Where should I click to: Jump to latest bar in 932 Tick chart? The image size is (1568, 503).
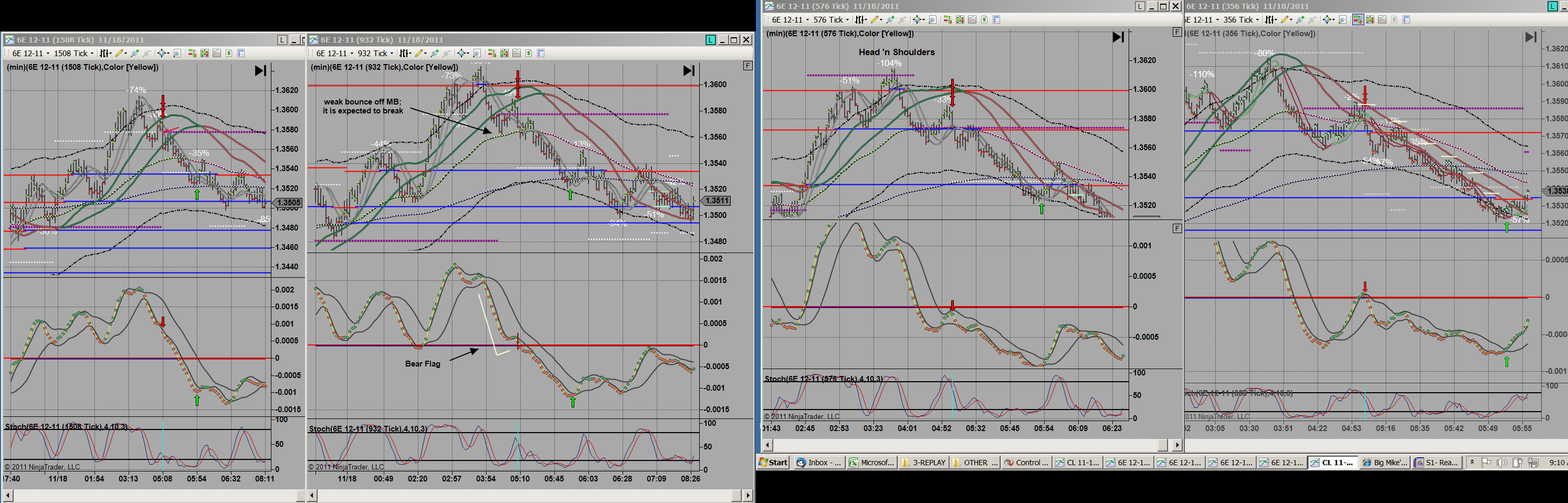[688, 71]
